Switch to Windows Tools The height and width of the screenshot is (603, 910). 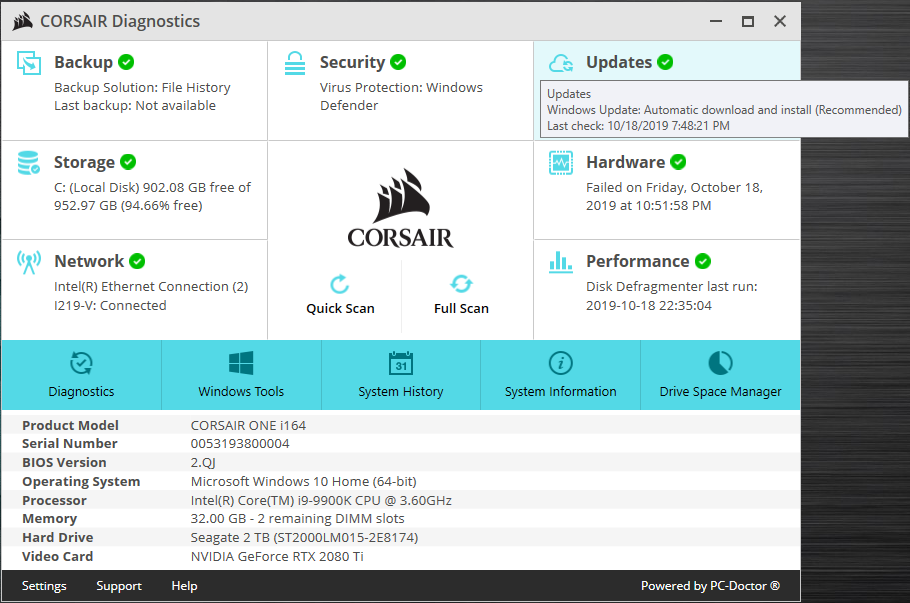tap(241, 375)
